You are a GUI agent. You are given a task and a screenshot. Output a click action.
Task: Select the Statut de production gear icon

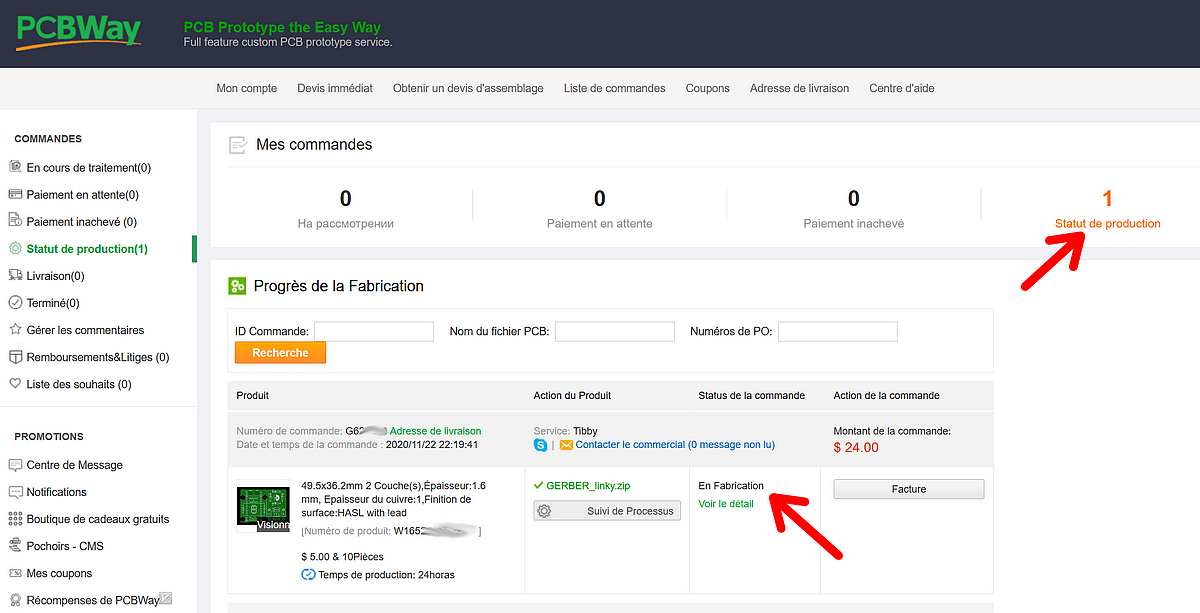(15, 248)
